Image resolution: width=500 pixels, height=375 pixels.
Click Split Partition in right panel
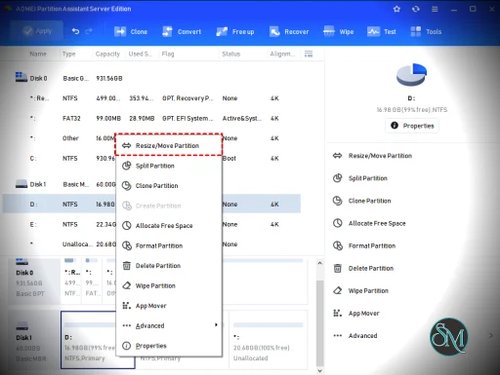[x=360, y=178]
